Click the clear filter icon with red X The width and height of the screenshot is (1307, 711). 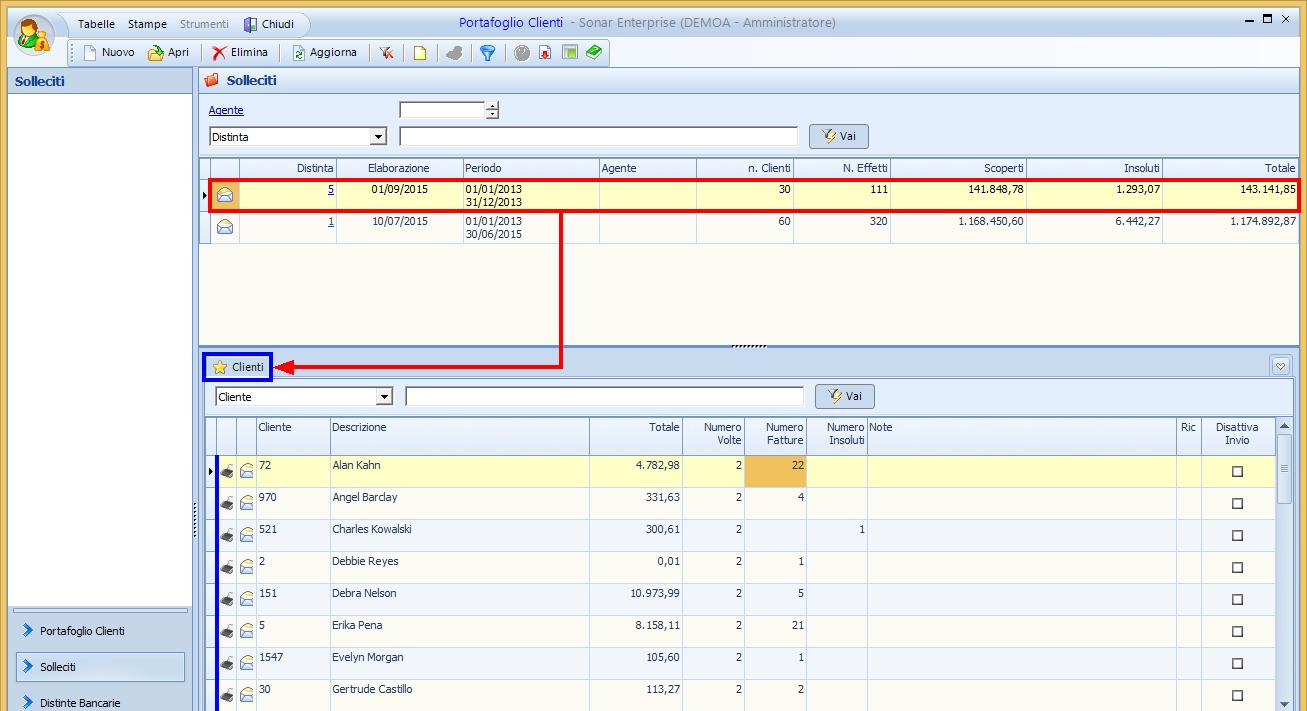click(x=386, y=53)
